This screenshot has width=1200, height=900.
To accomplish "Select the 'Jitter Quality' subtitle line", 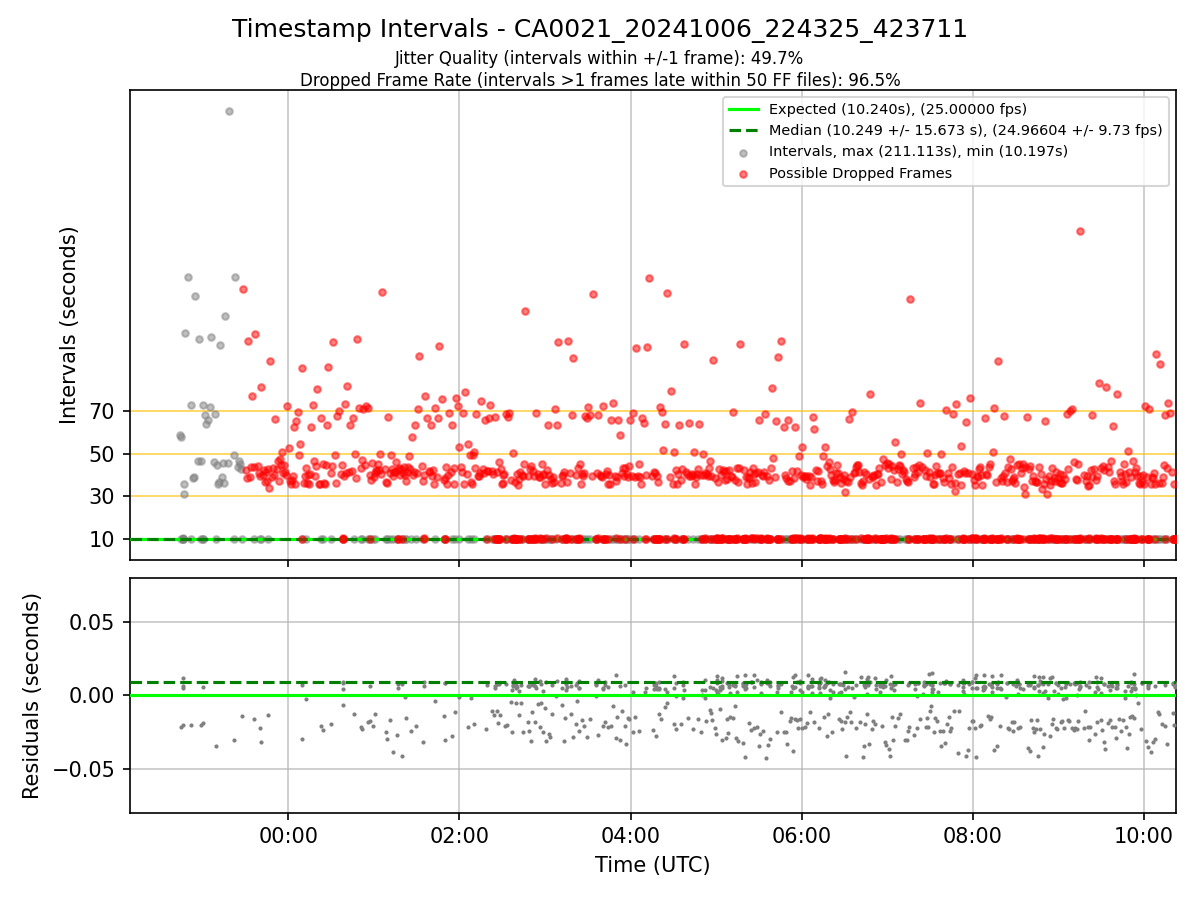I will click(599, 59).
